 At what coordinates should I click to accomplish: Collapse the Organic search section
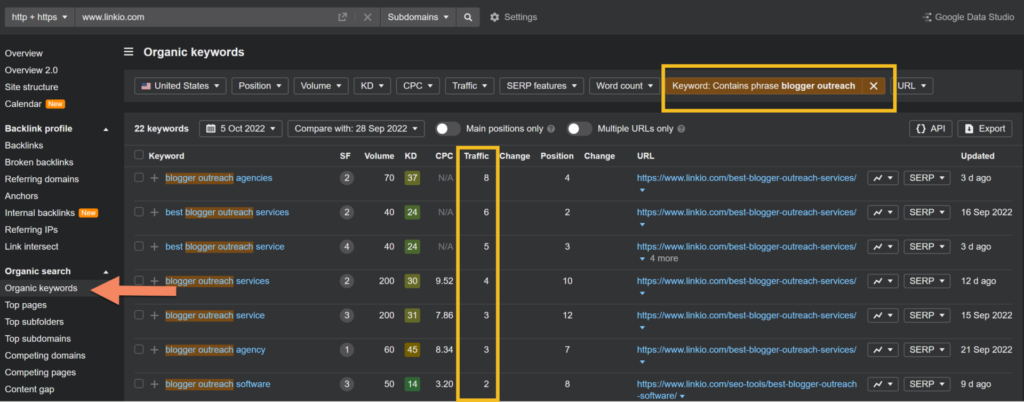pos(106,271)
